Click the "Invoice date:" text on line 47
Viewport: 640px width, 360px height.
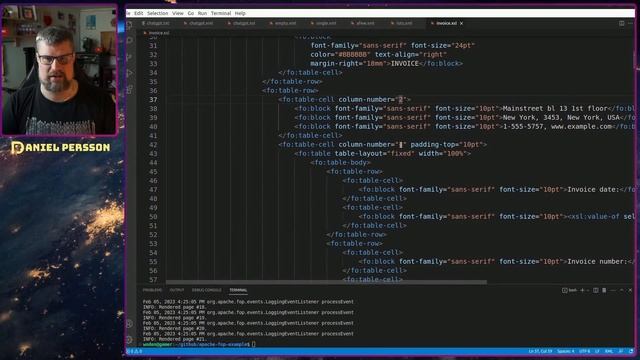coord(593,189)
